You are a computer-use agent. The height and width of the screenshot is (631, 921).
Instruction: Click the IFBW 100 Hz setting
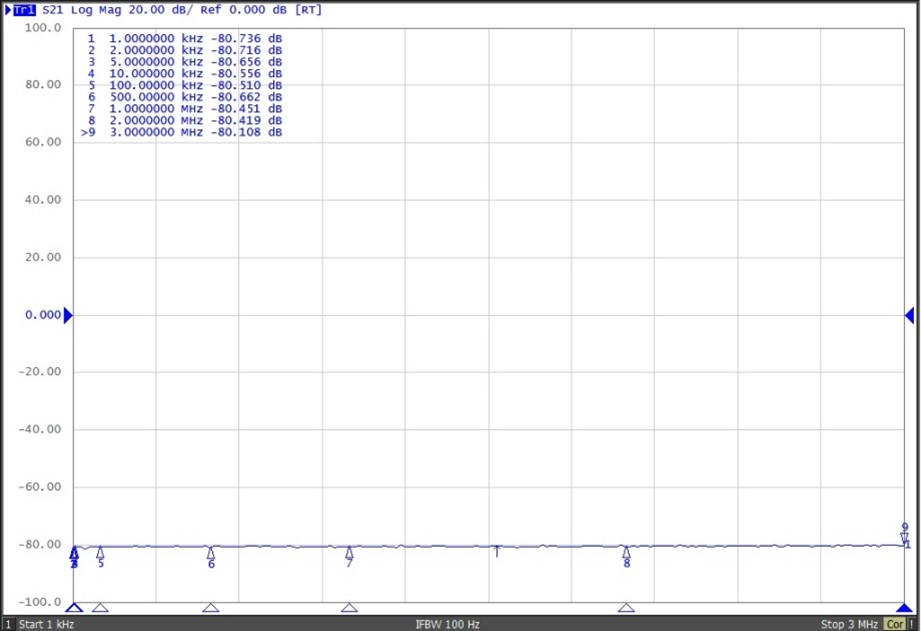click(448, 624)
